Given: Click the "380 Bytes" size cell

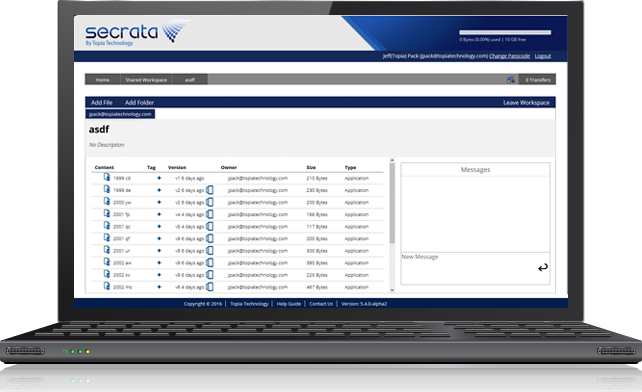Looking at the screenshot, I should [317, 263].
